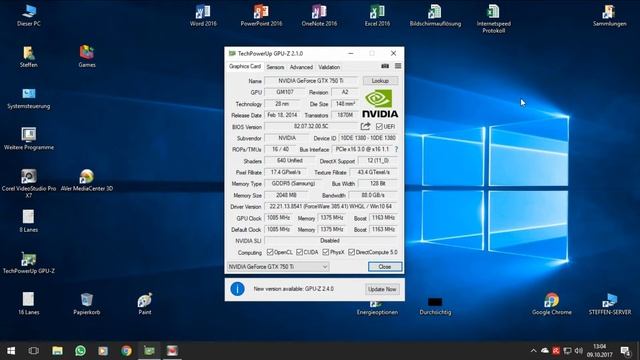Click the NVIDIA SLI Disabled field

coord(331,241)
